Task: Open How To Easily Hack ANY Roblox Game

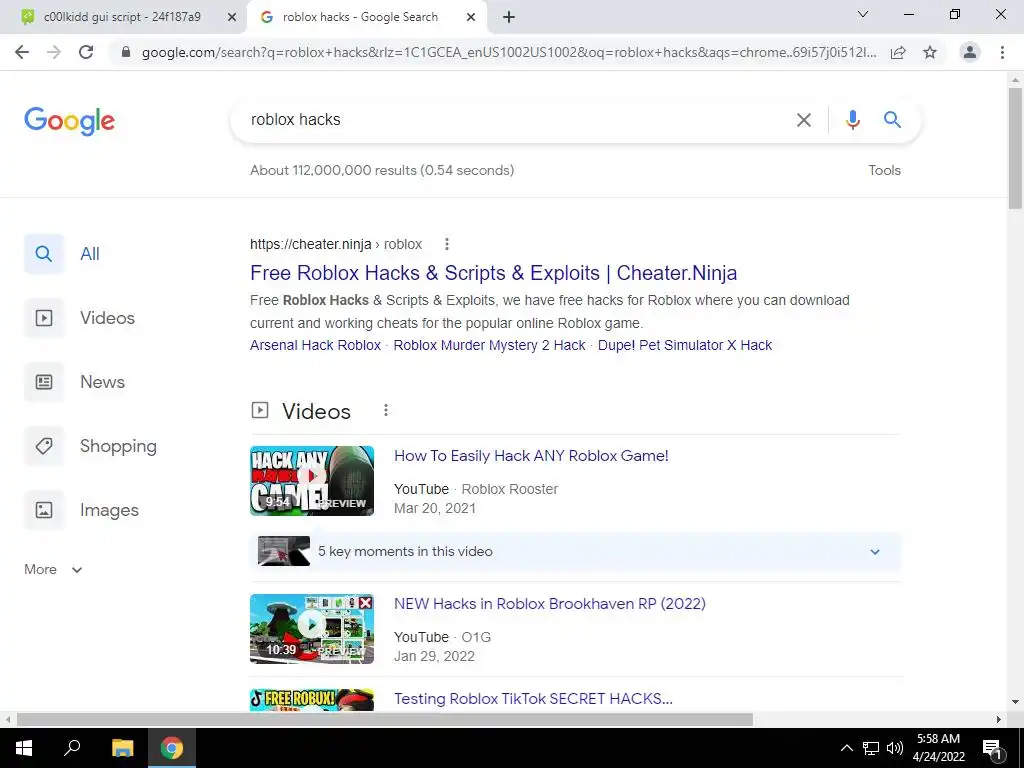Action: coord(531,456)
